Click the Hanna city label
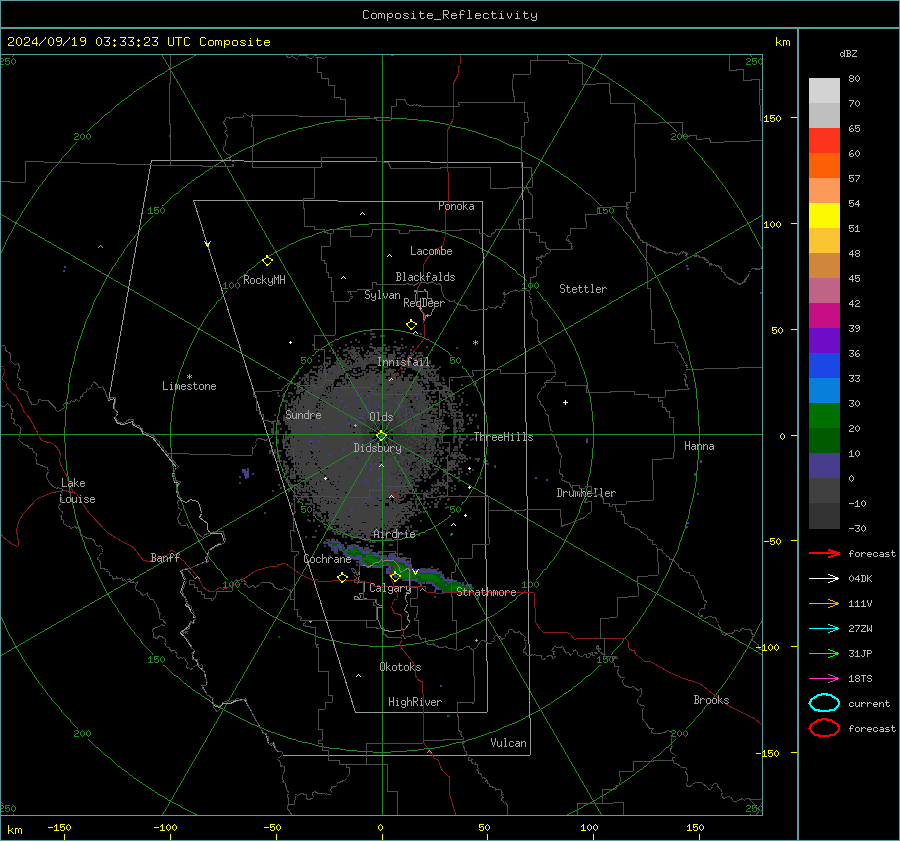The height and width of the screenshot is (841, 900). pos(699,446)
